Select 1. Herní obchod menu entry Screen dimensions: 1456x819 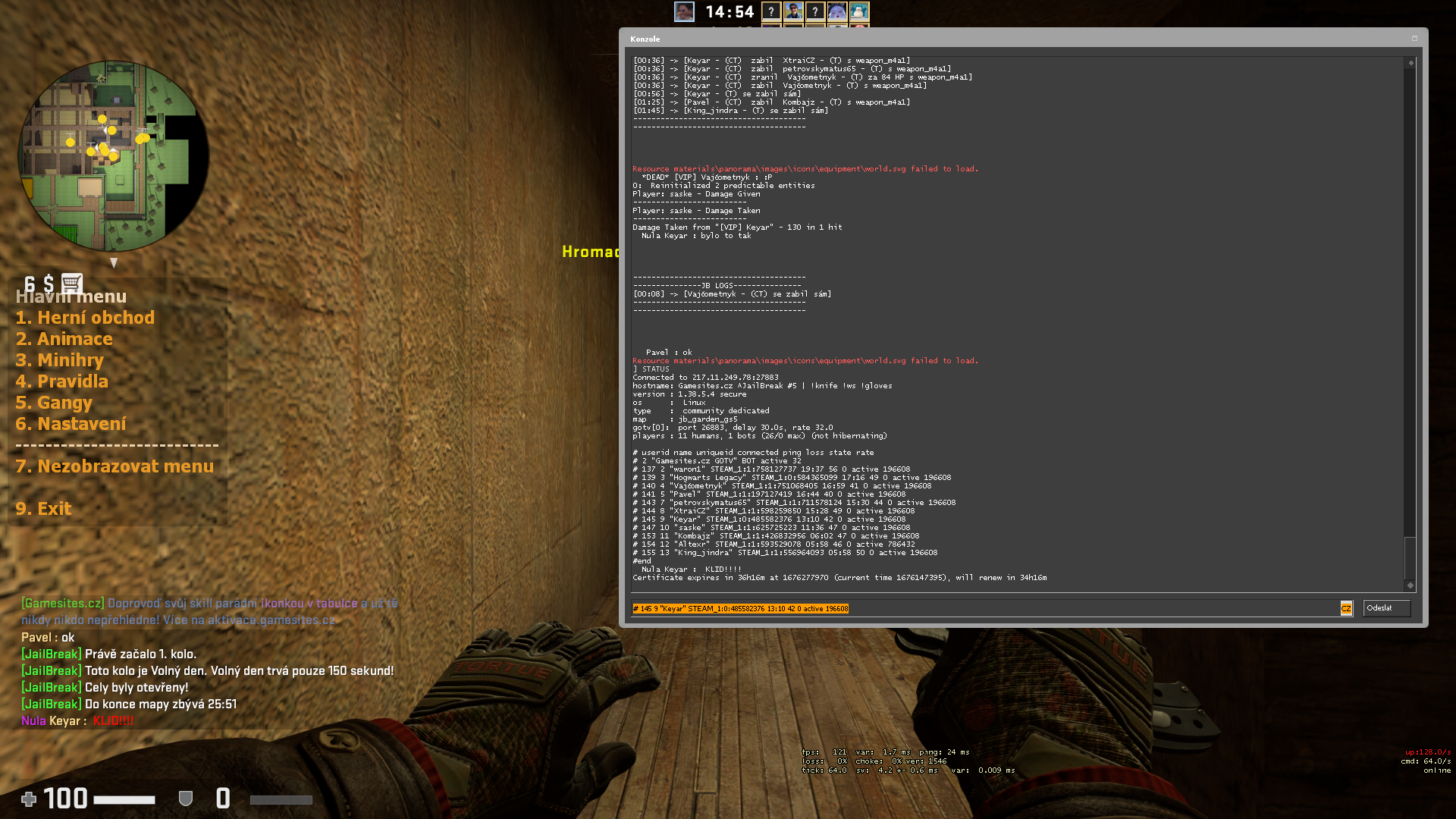85,318
